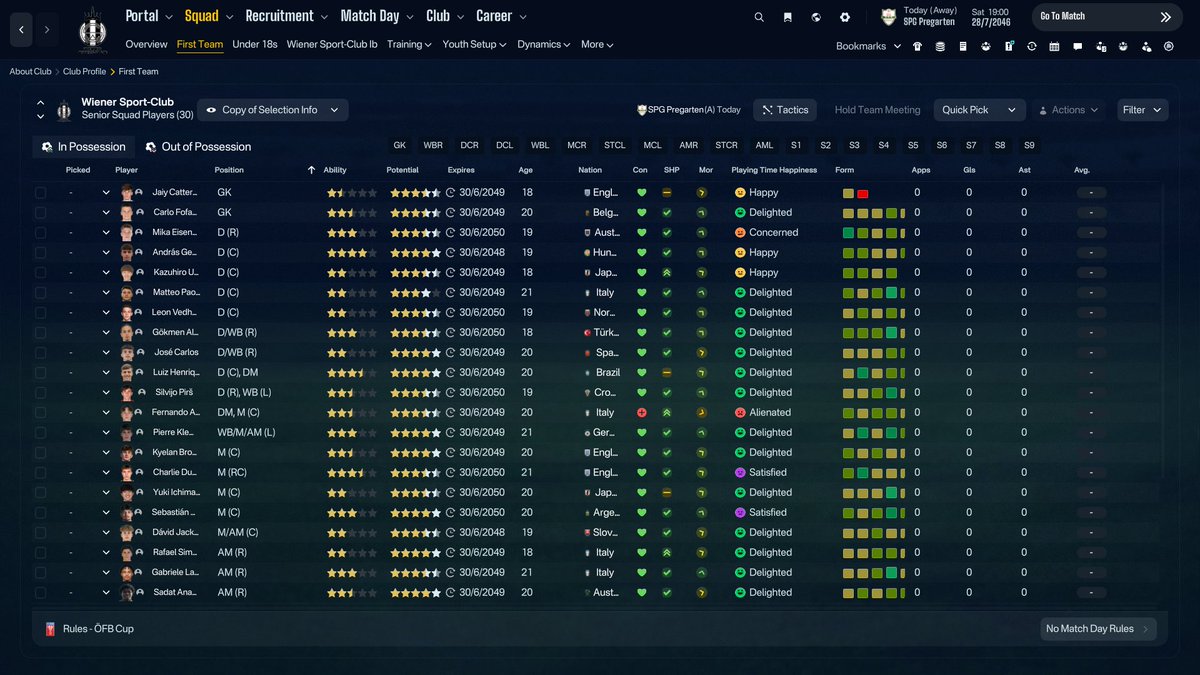Click Dávid Jack.'s ability star rating

tap(352, 532)
